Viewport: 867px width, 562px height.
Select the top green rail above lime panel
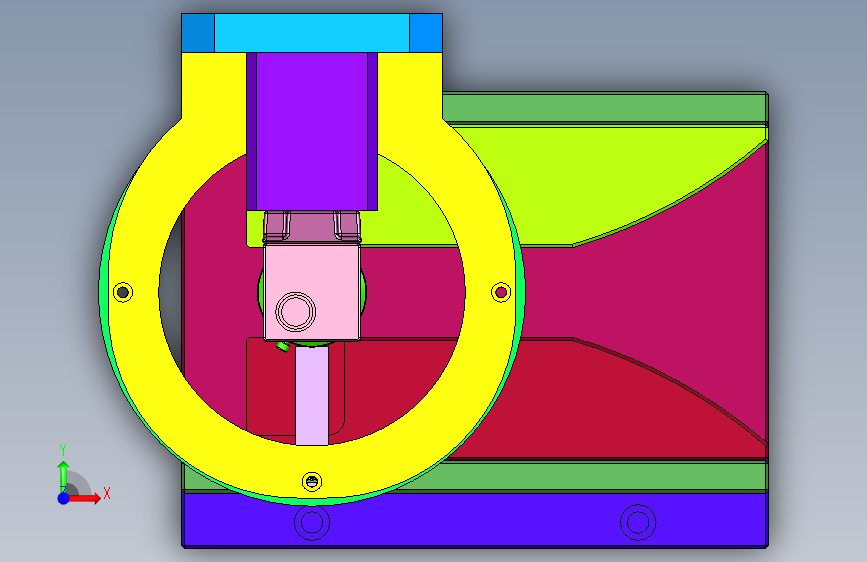click(x=604, y=107)
